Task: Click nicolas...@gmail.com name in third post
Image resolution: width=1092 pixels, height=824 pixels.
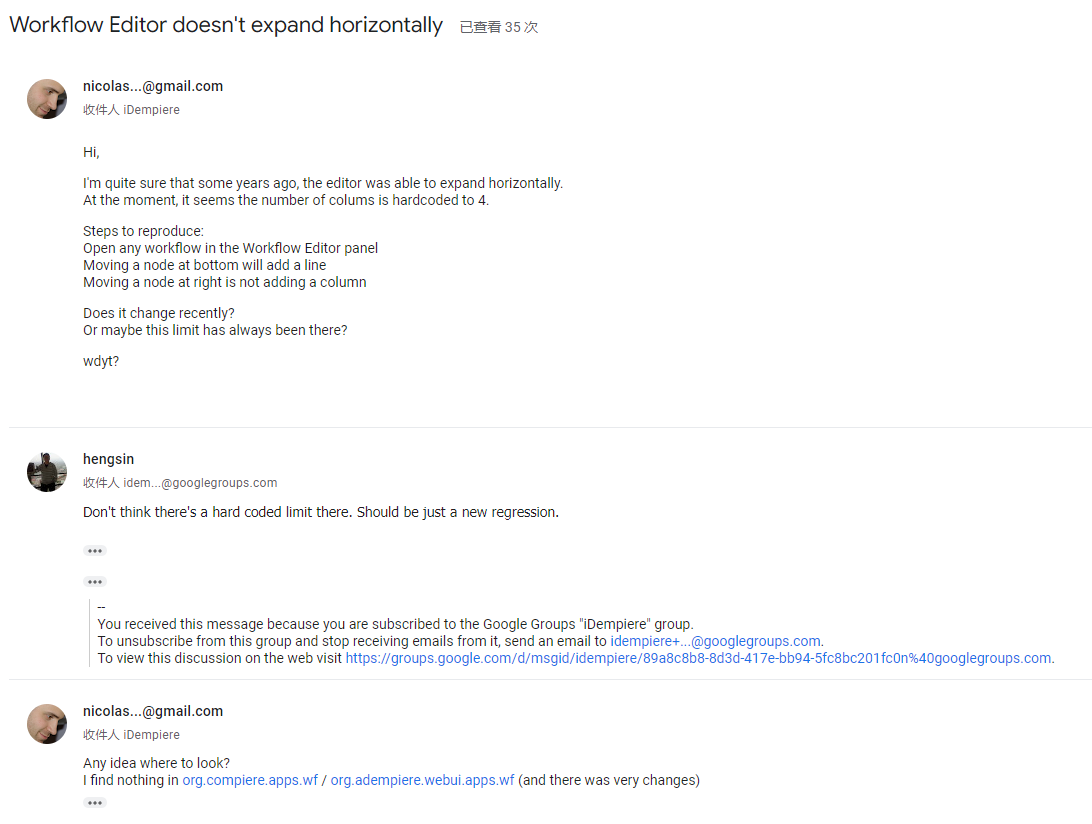Action: (x=153, y=711)
